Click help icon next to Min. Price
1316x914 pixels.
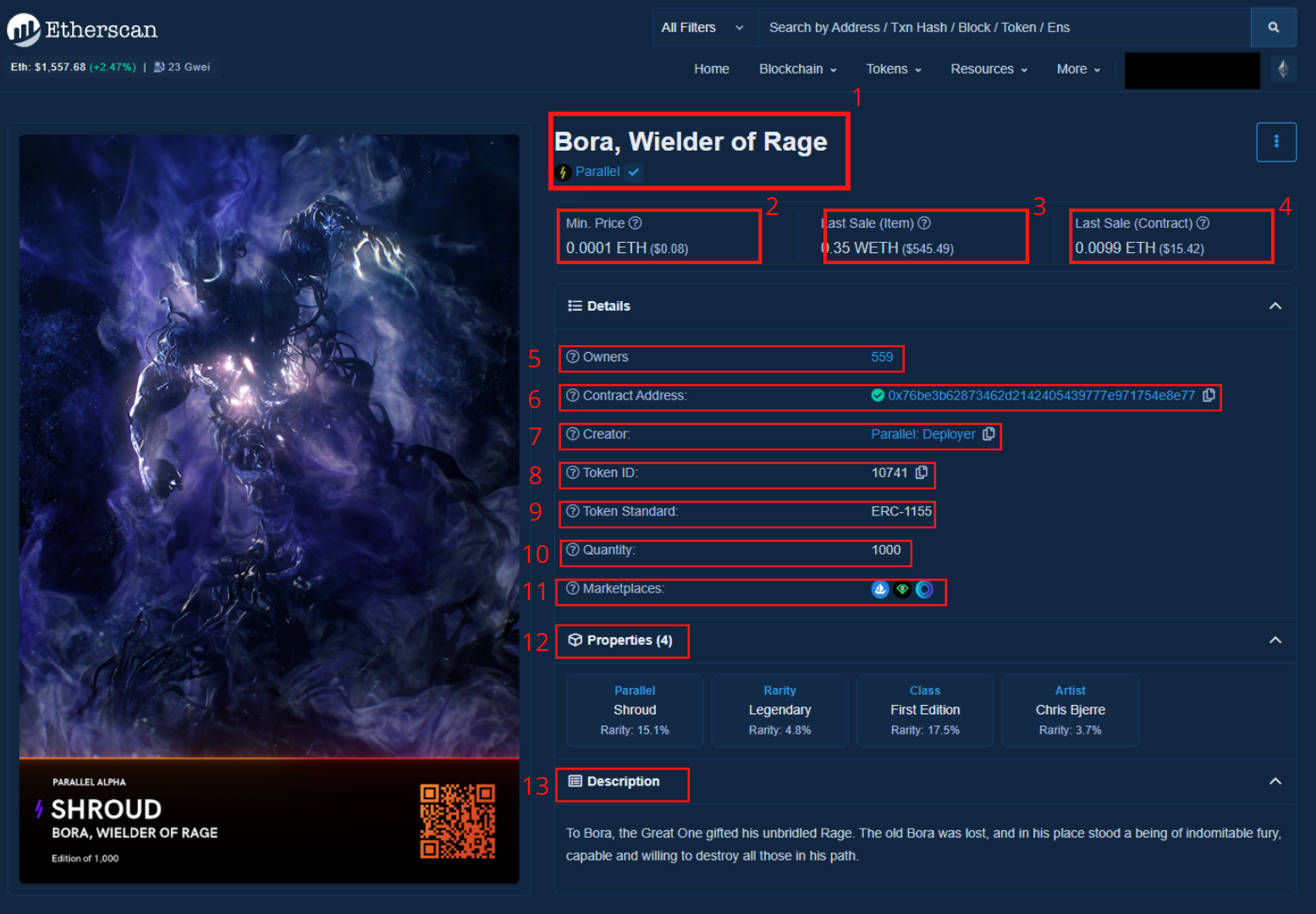point(635,223)
